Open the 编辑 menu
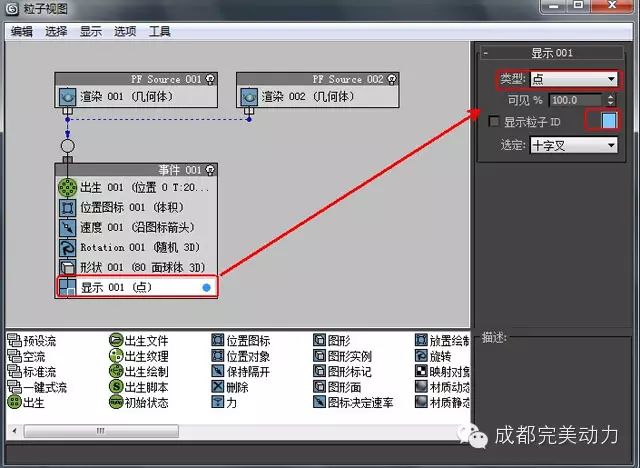Image resolution: width=640 pixels, height=468 pixels. click(22, 31)
